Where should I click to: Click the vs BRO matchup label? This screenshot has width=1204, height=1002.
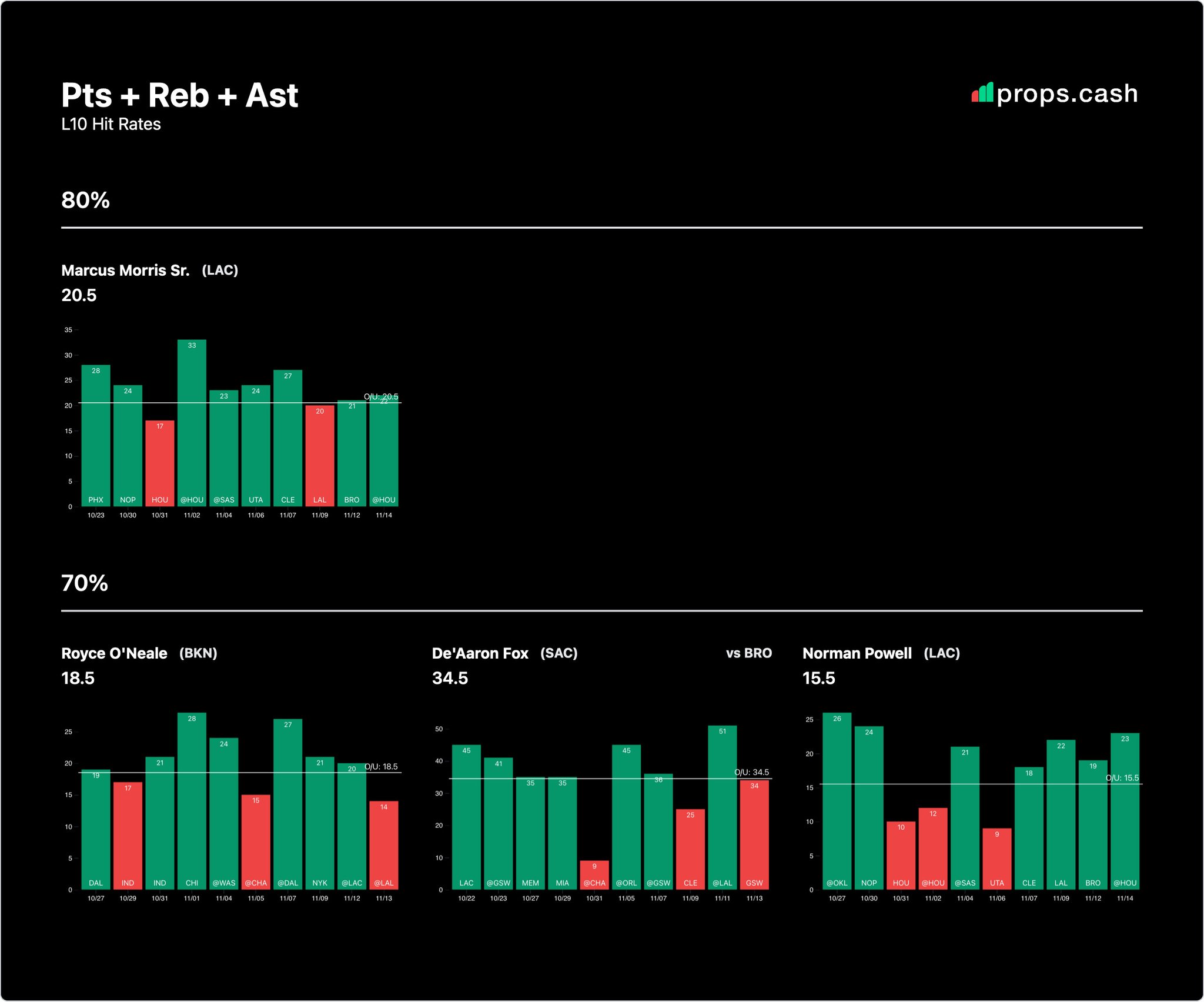tap(748, 653)
